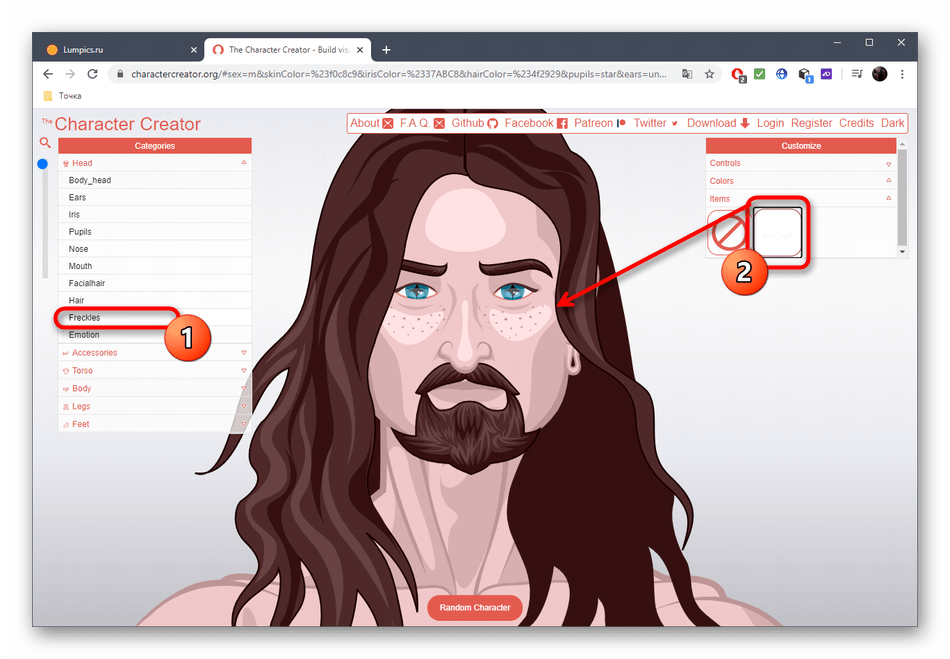This screenshot has height=659, width=950.
Task: Collapse the Colors section
Action: (800, 181)
